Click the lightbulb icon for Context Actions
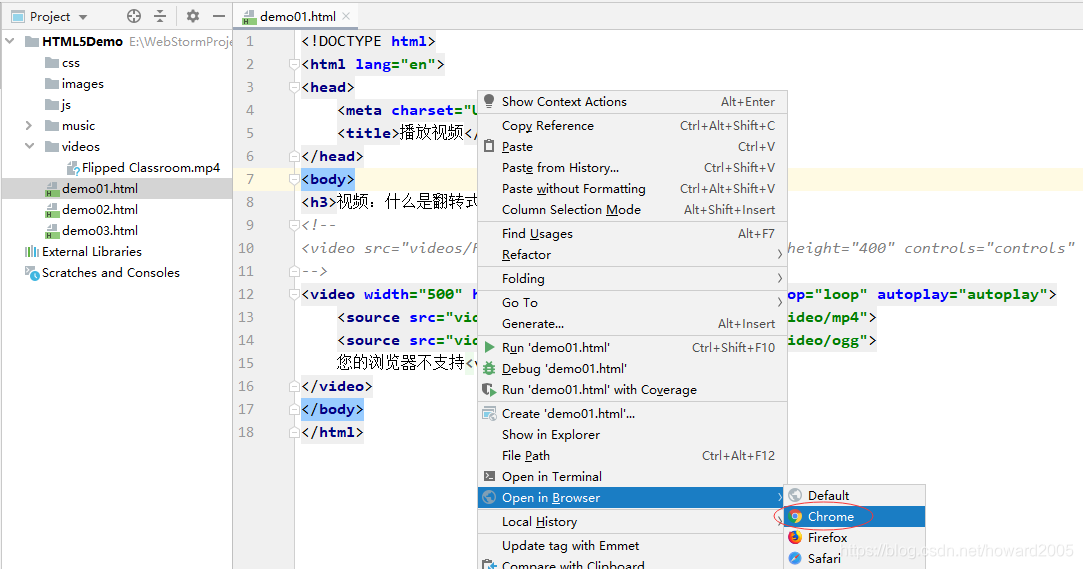This screenshot has height=569, width=1083. pos(489,101)
